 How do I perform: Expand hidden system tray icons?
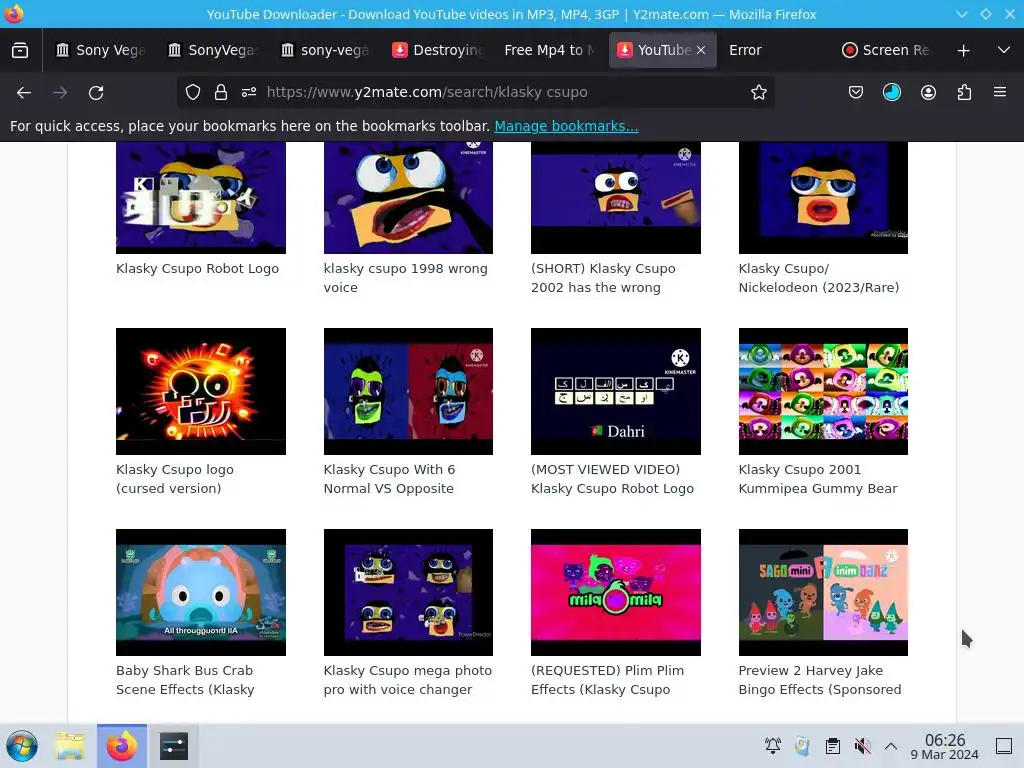pos(891,745)
